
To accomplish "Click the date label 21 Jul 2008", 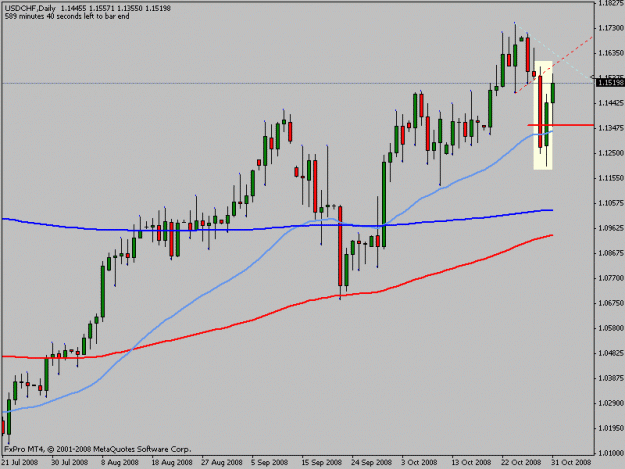I will click(20, 462).
